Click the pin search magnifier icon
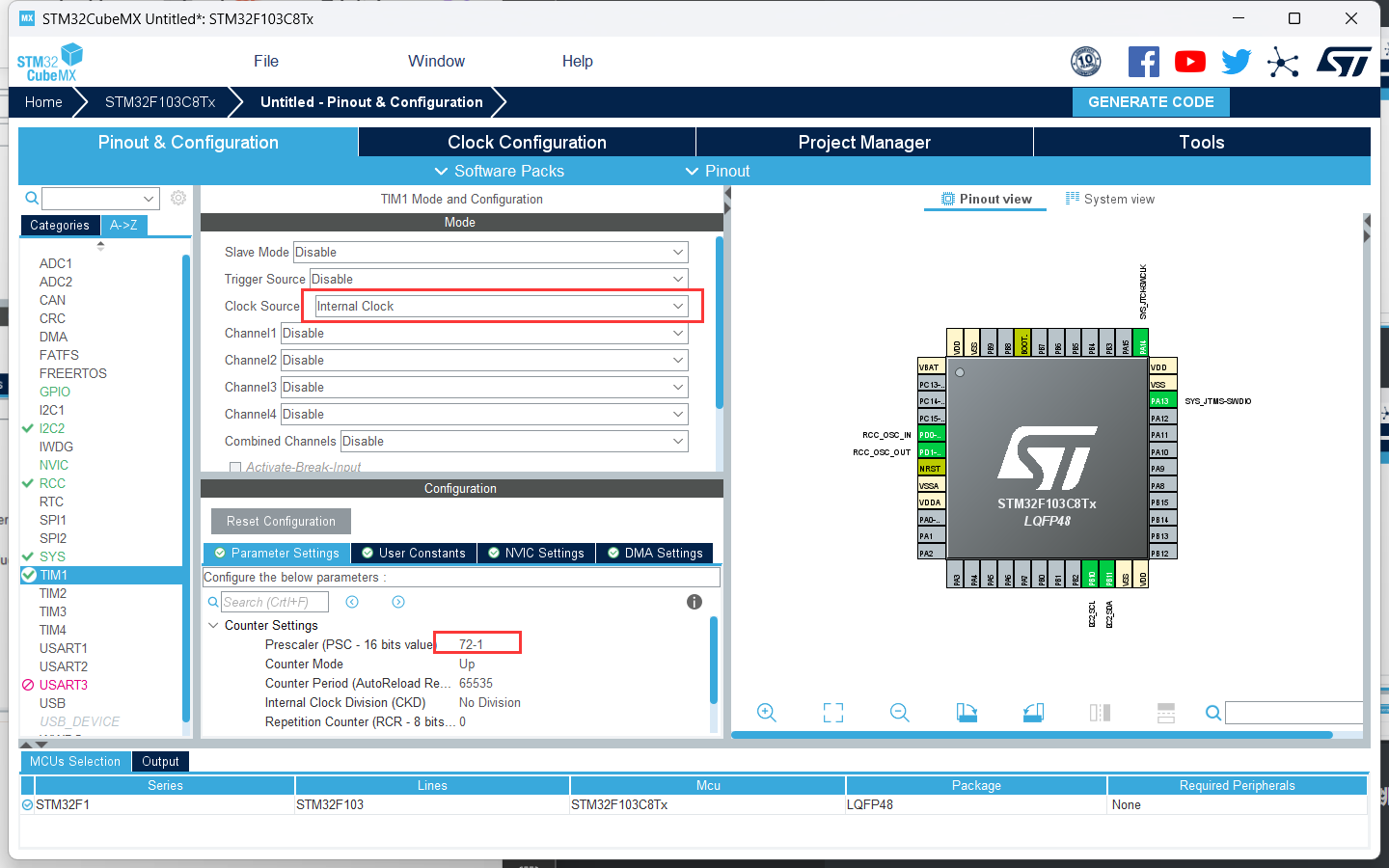This screenshot has height=868, width=1389. point(1213,713)
